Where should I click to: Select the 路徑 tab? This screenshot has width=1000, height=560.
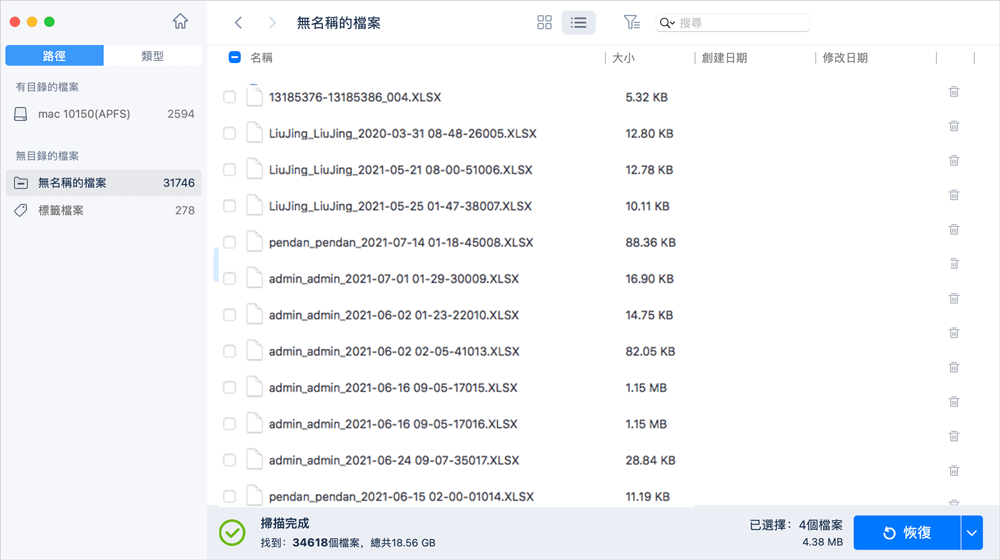[54, 56]
